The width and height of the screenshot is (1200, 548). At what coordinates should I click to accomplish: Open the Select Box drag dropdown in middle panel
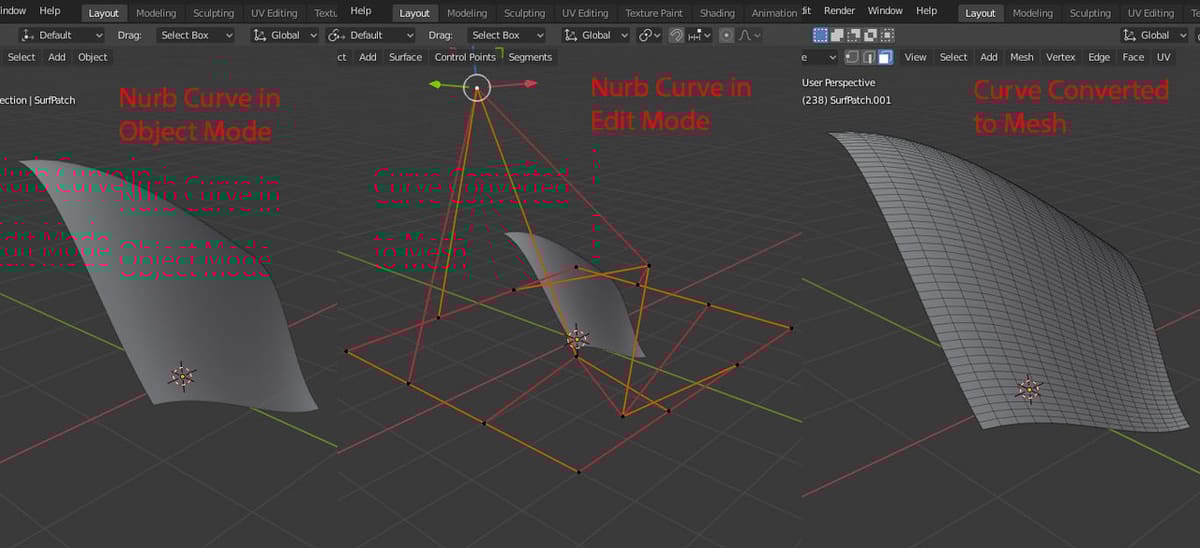pos(507,35)
